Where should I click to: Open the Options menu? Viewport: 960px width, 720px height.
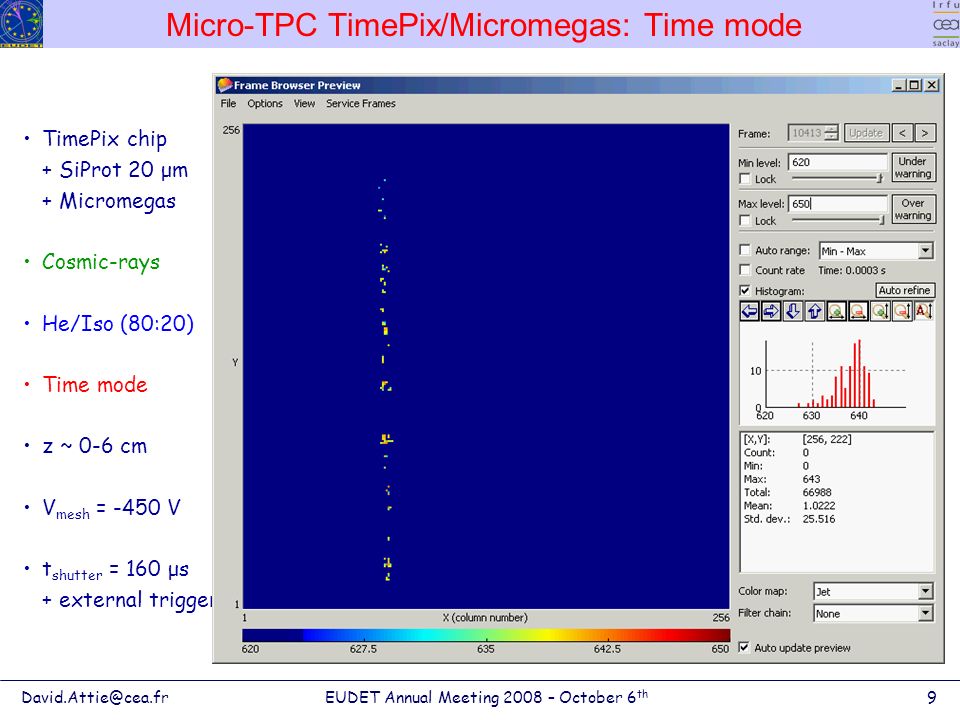click(x=265, y=103)
